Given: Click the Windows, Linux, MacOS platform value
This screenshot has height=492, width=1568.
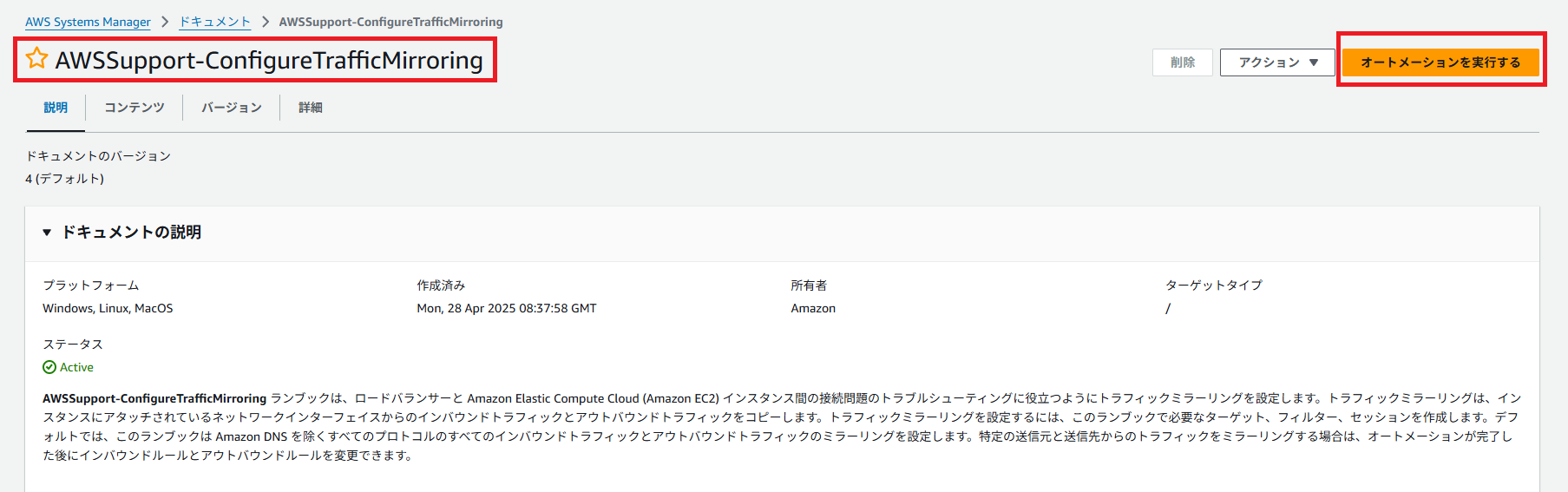Looking at the screenshot, I should 108,308.
